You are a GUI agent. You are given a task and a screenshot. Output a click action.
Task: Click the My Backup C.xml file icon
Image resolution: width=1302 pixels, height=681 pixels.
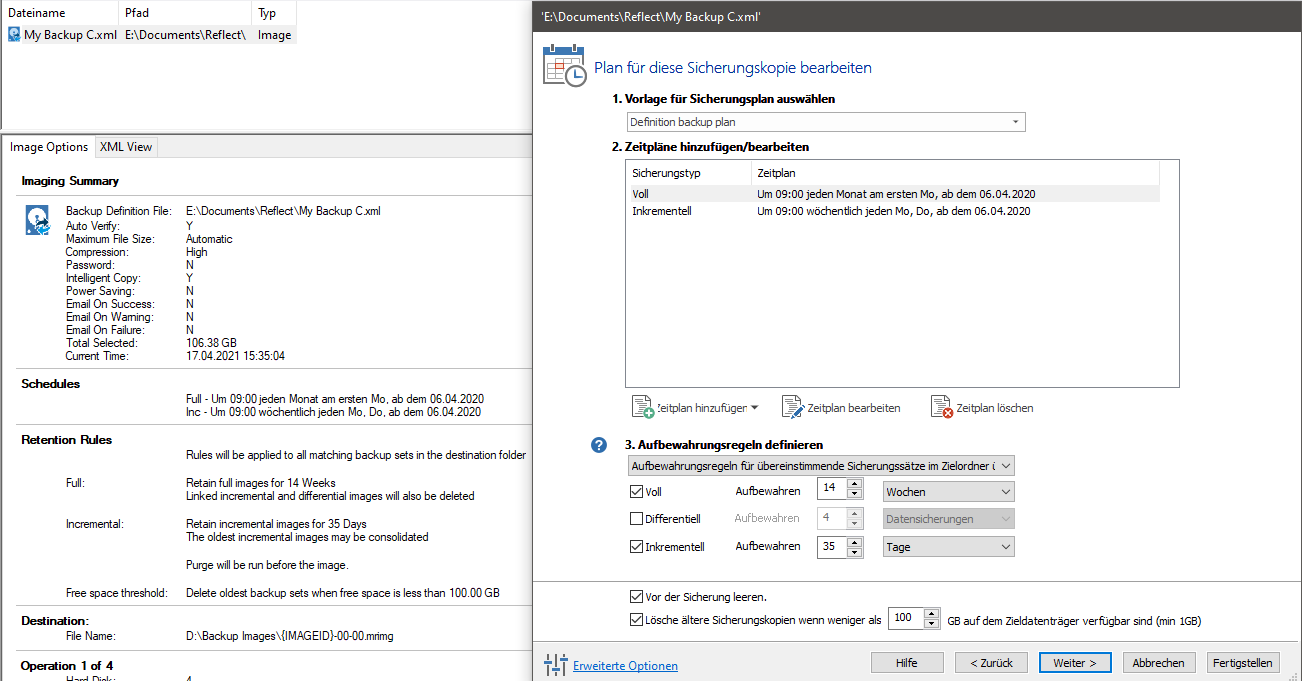pos(14,34)
